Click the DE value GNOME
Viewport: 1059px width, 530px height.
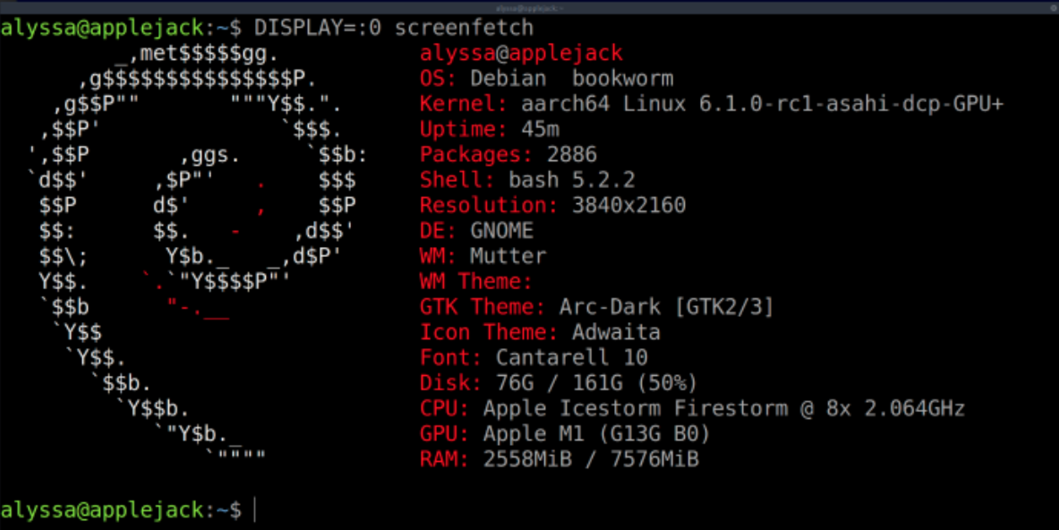tap(502, 231)
